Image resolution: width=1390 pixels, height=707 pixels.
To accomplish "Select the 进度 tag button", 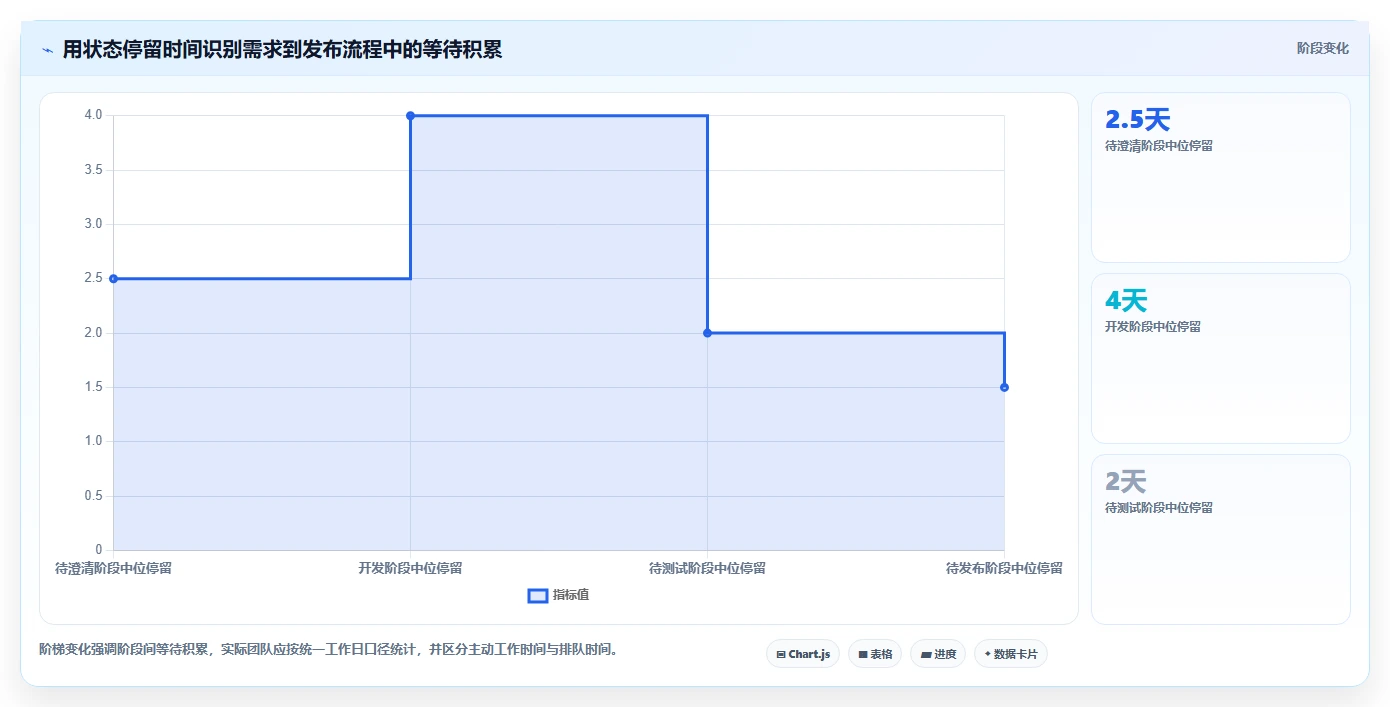I will click(x=938, y=654).
